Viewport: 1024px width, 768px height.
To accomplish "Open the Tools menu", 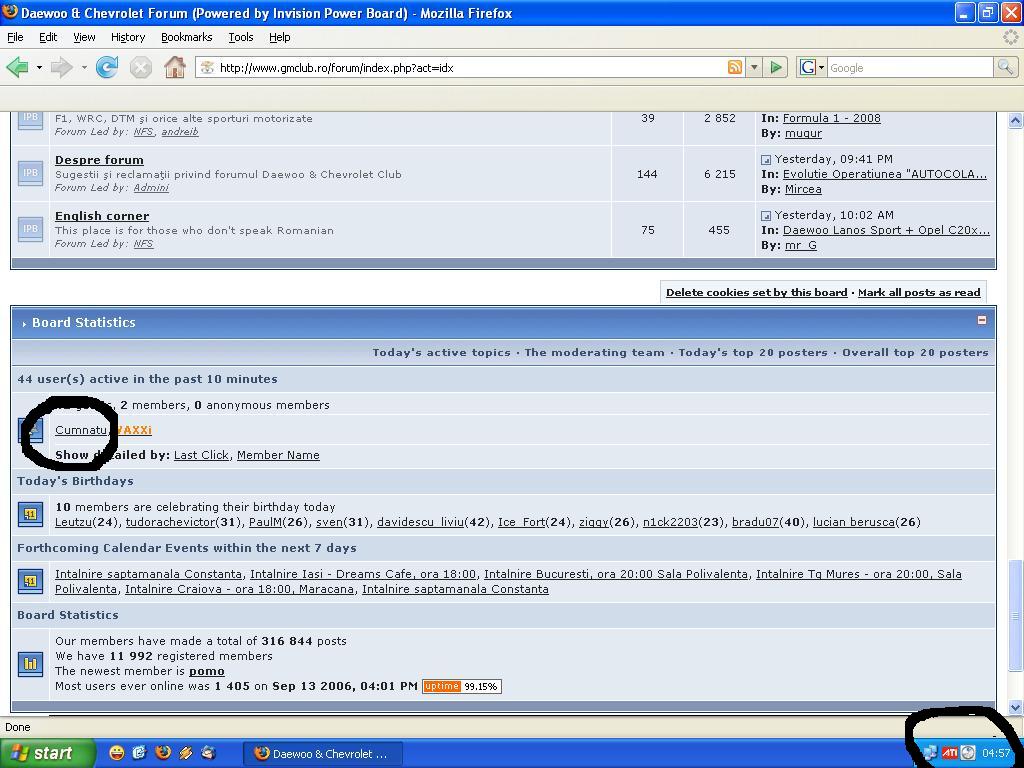I will (241, 37).
